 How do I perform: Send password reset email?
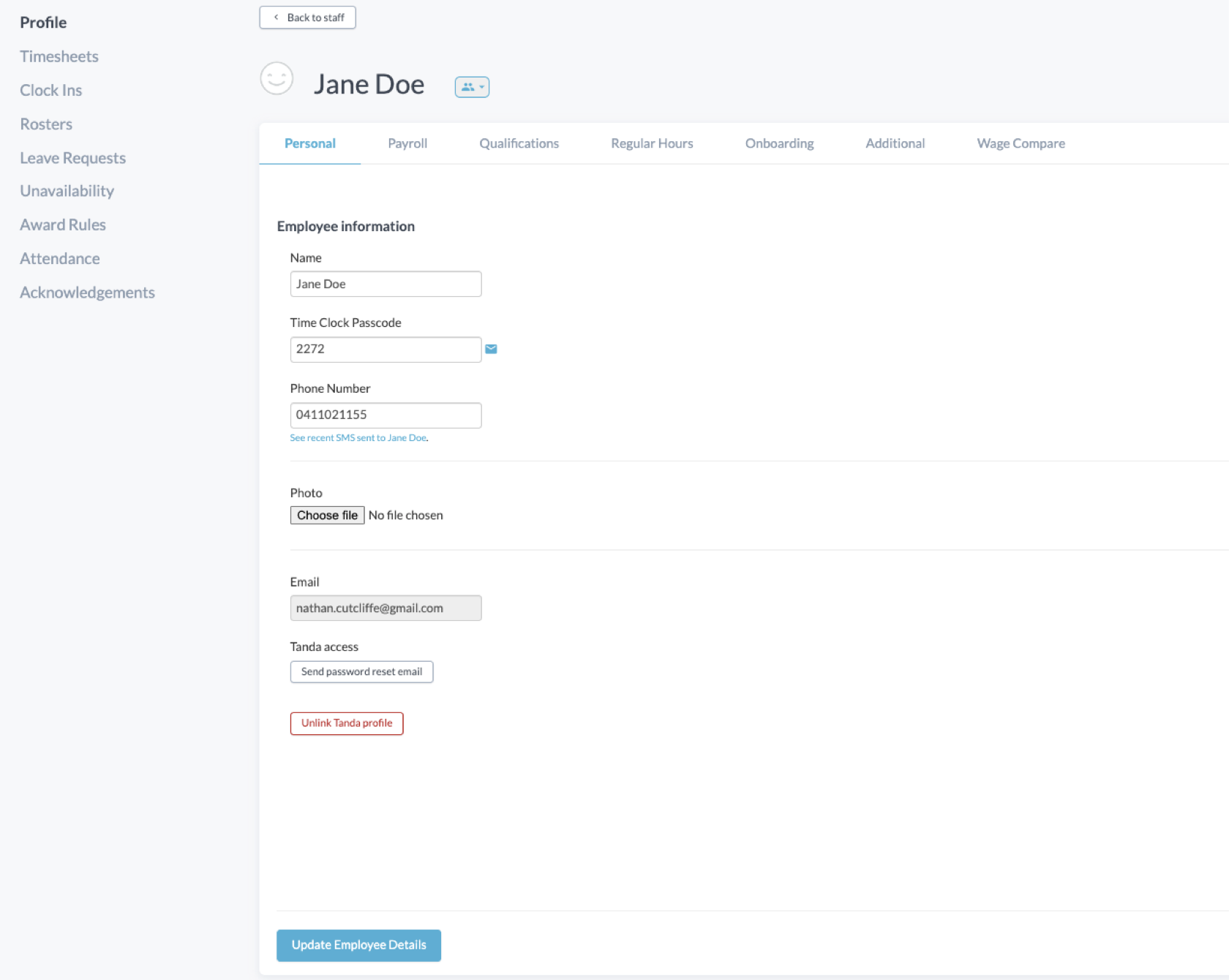click(x=361, y=672)
